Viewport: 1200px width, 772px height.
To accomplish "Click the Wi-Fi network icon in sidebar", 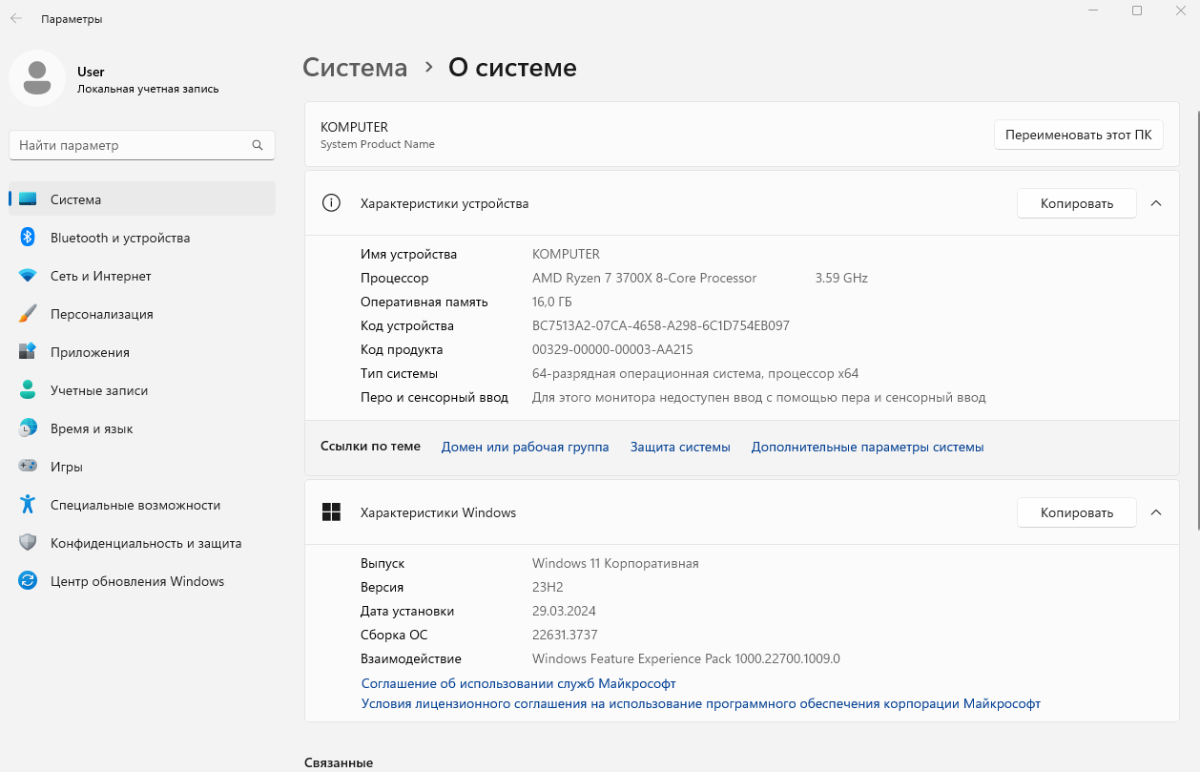I will (x=28, y=275).
